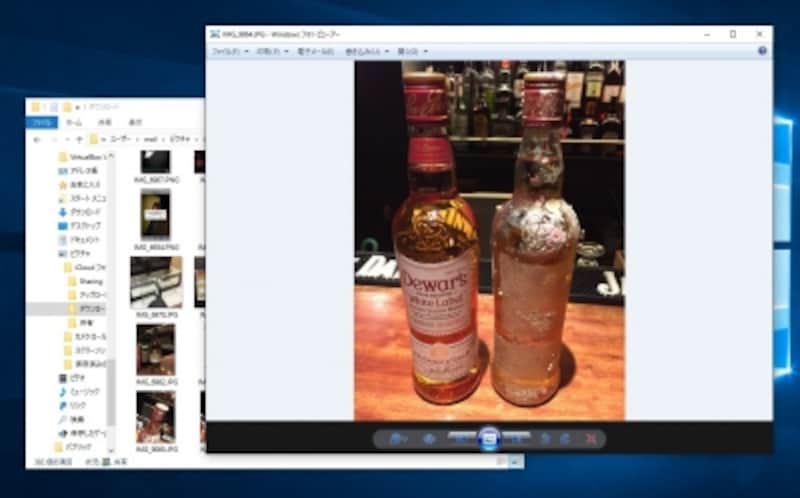The width and height of the screenshot is (800, 498).
Task: Maximize the Photo Viewer window
Action: (733, 34)
